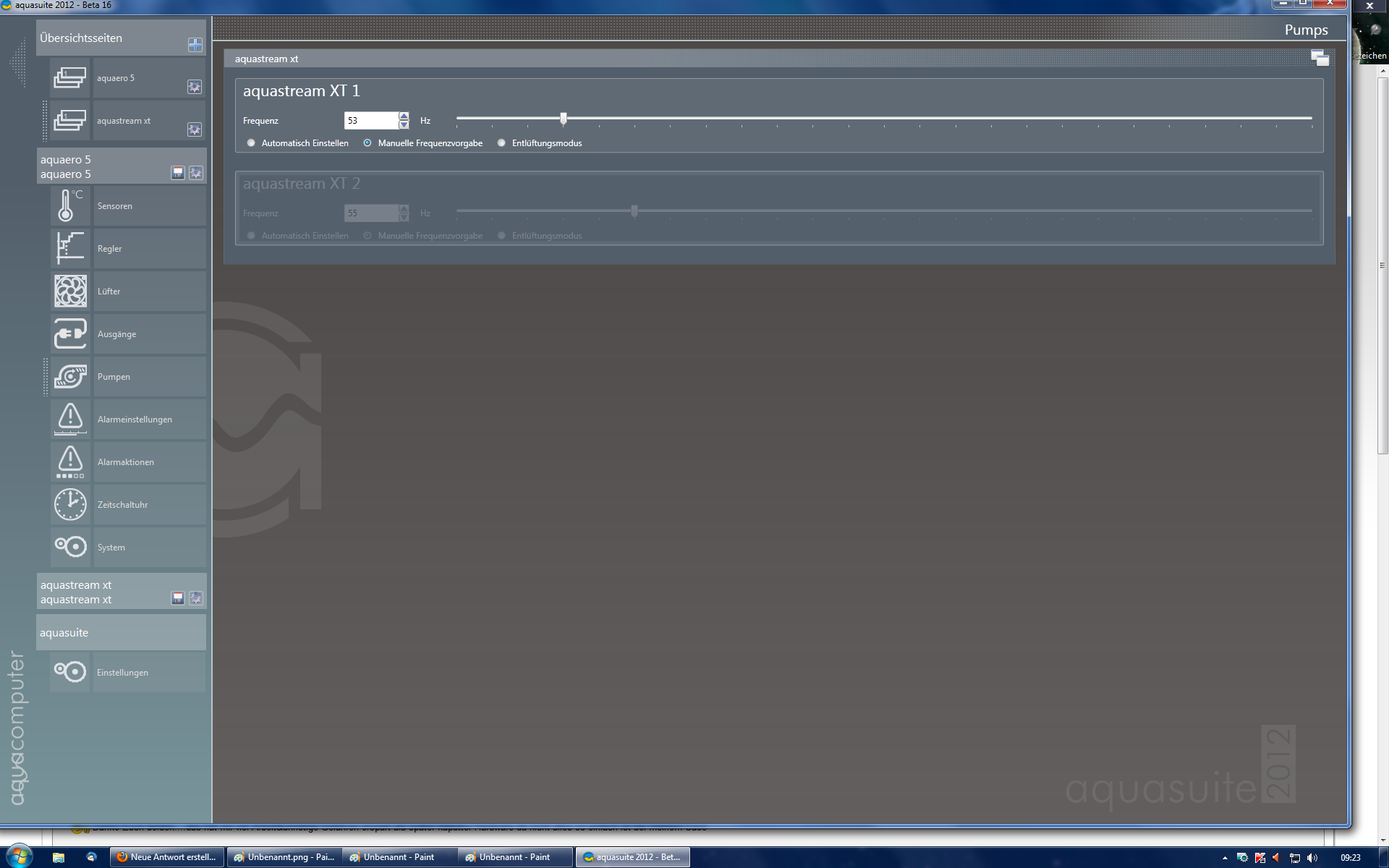Add new overview page with plus icon

coord(195,45)
